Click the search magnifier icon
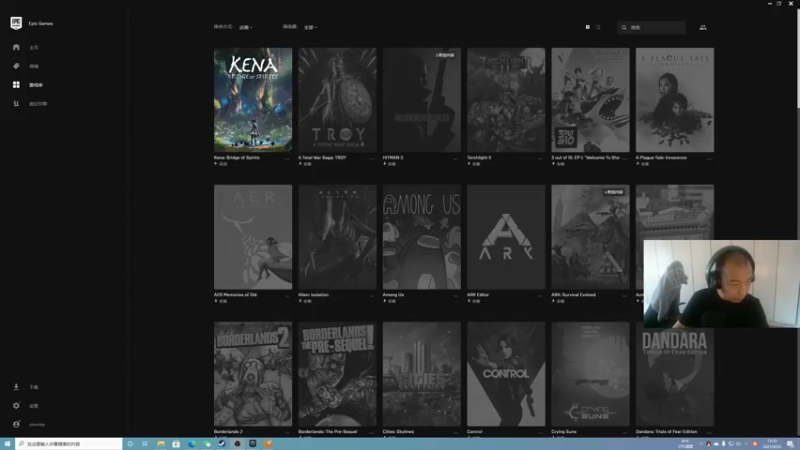Viewport: 800px width, 450px height. click(x=624, y=28)
